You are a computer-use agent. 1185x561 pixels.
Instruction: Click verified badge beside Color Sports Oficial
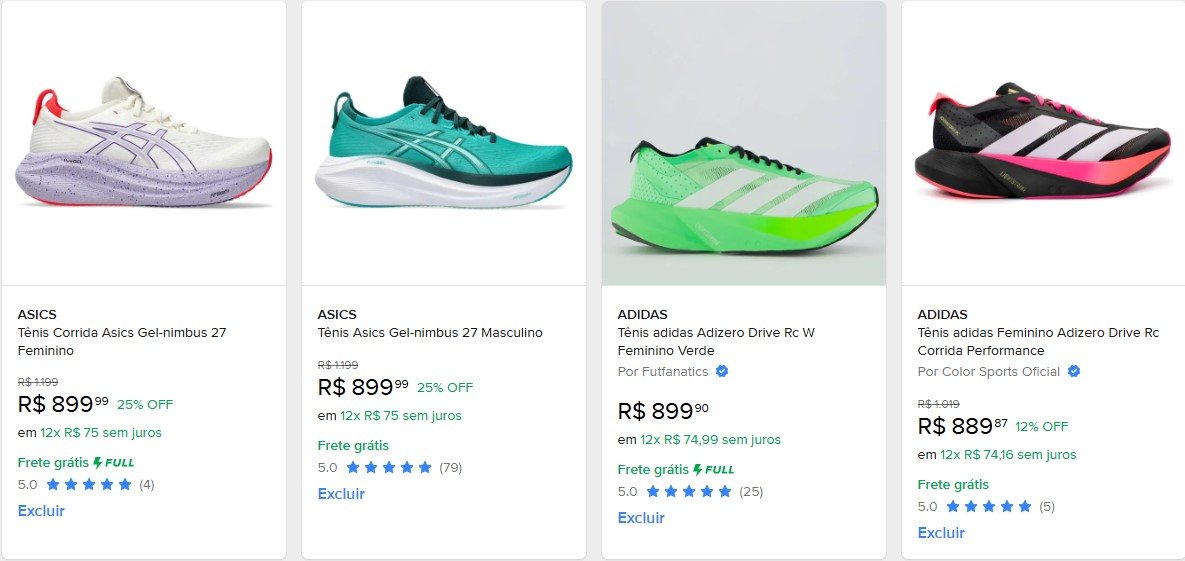(1074, 371)
